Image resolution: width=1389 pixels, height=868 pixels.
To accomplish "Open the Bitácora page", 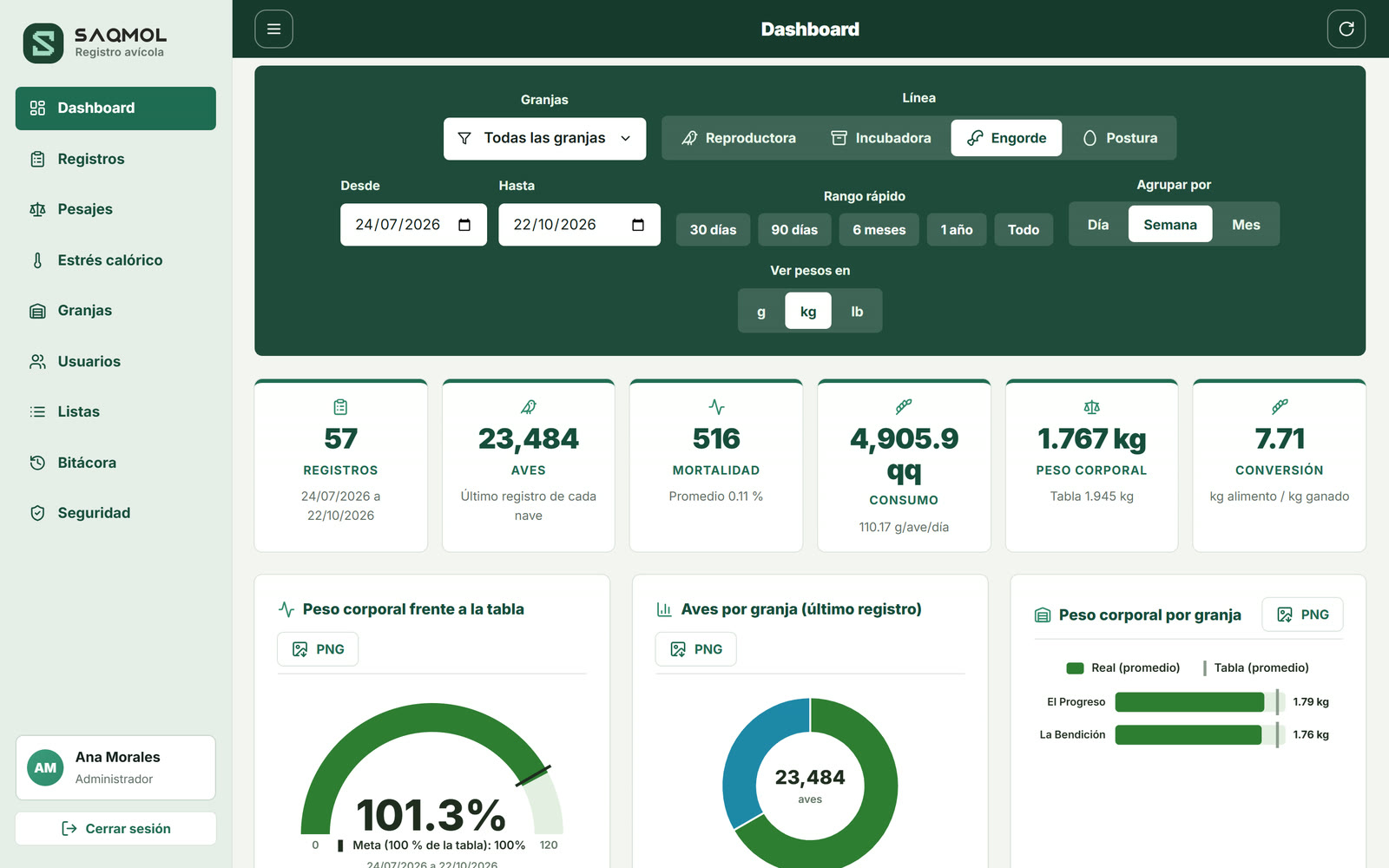I will [115, 463].
